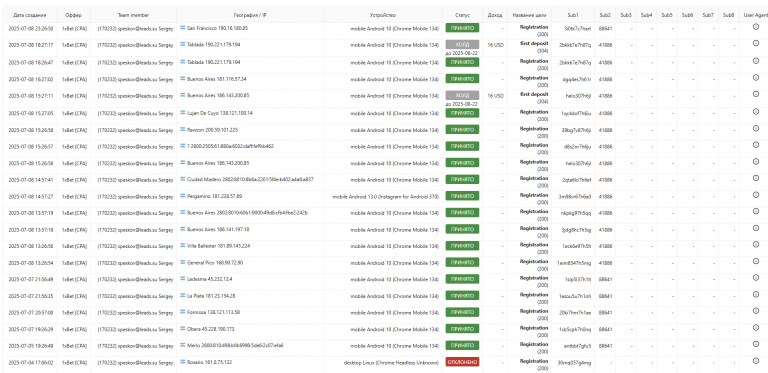Select the date 2025-07-04 17:06:02
This screenshot has height=373, width=768.
pyautogui.click(x=30, y=363)
